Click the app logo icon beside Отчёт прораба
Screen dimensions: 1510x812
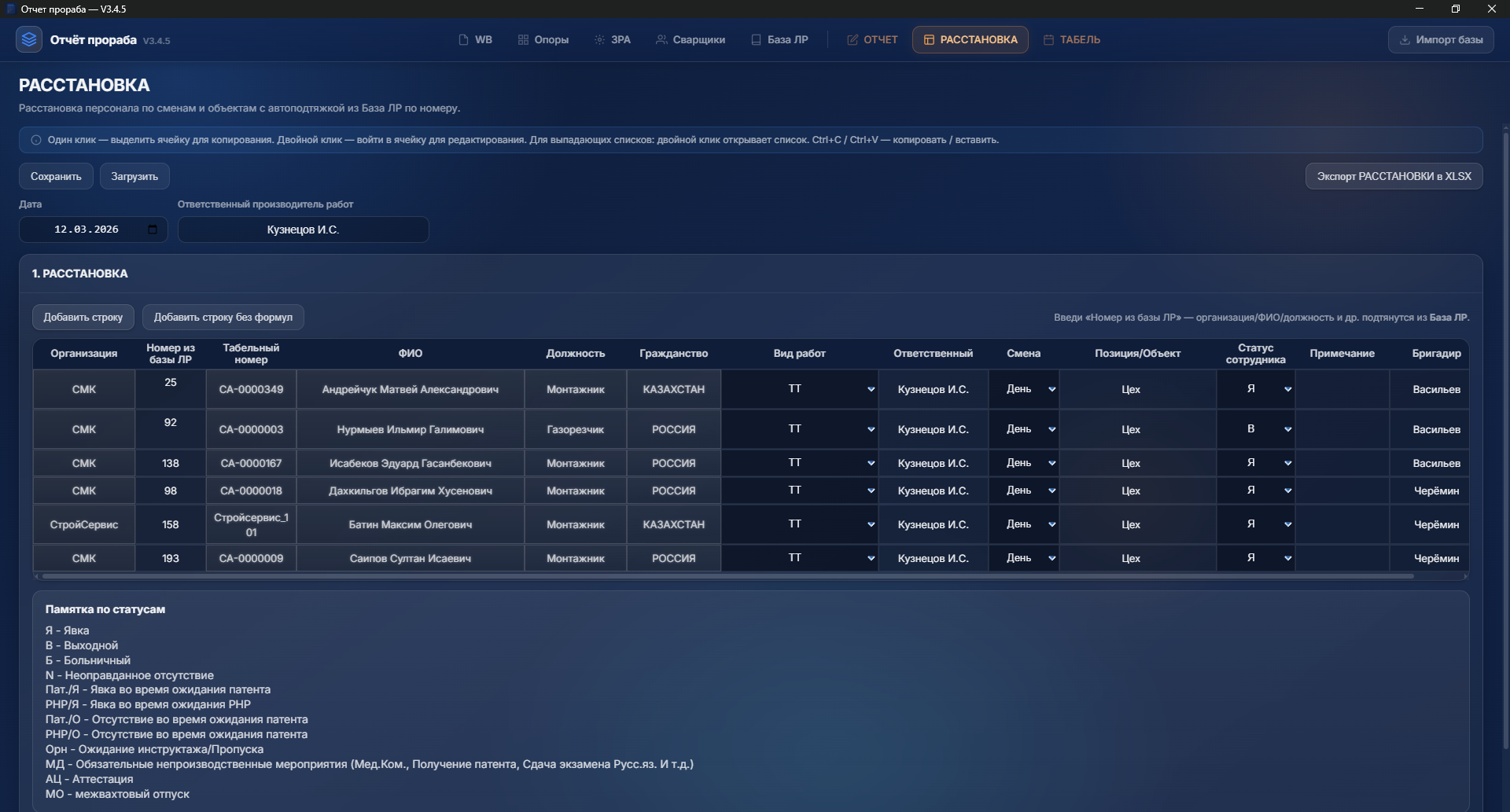pyautogui.click(x=29, y=39)
